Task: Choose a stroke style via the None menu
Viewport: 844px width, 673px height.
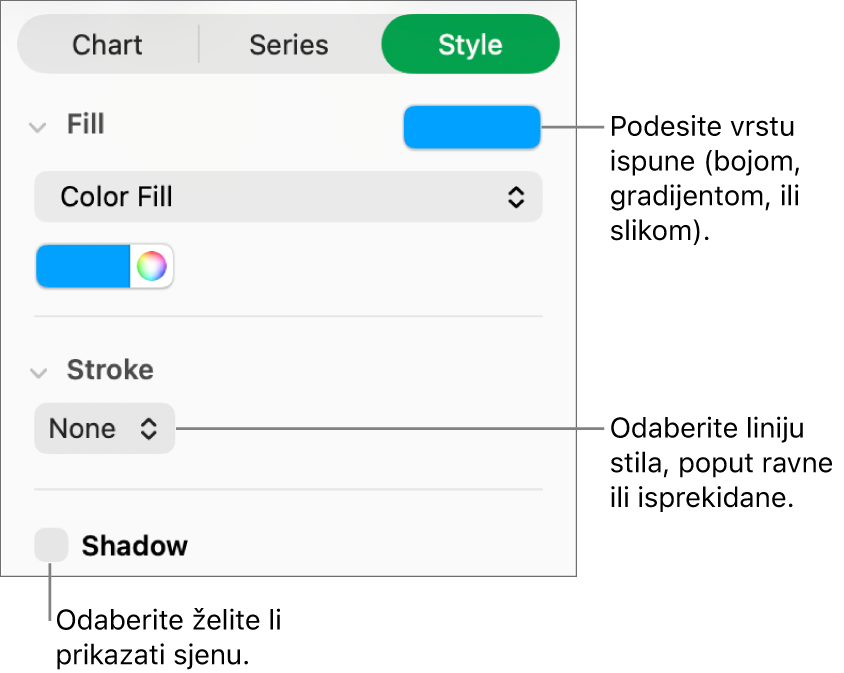Action: pos(104,428)
